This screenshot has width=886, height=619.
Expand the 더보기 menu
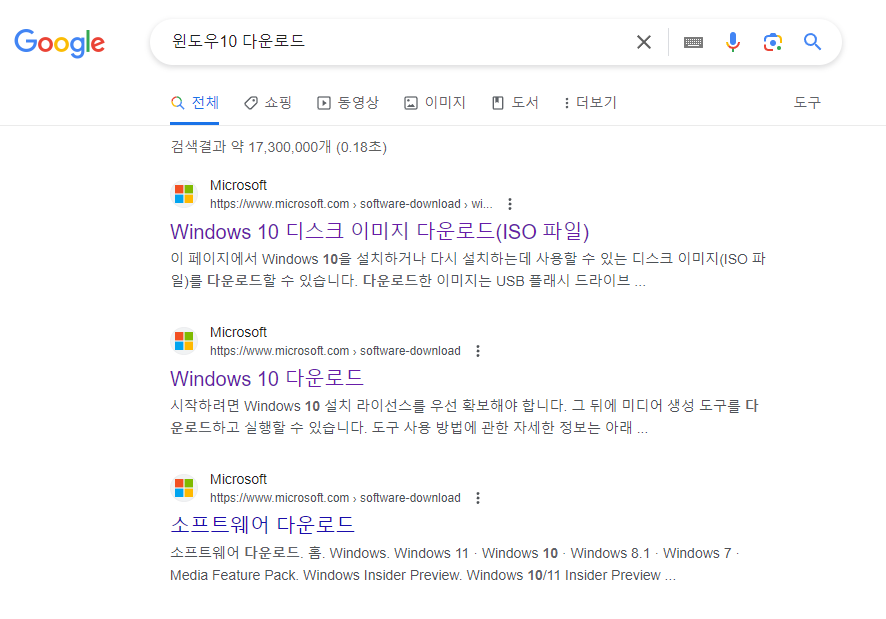pyautogui.click(x=590, y=103)
